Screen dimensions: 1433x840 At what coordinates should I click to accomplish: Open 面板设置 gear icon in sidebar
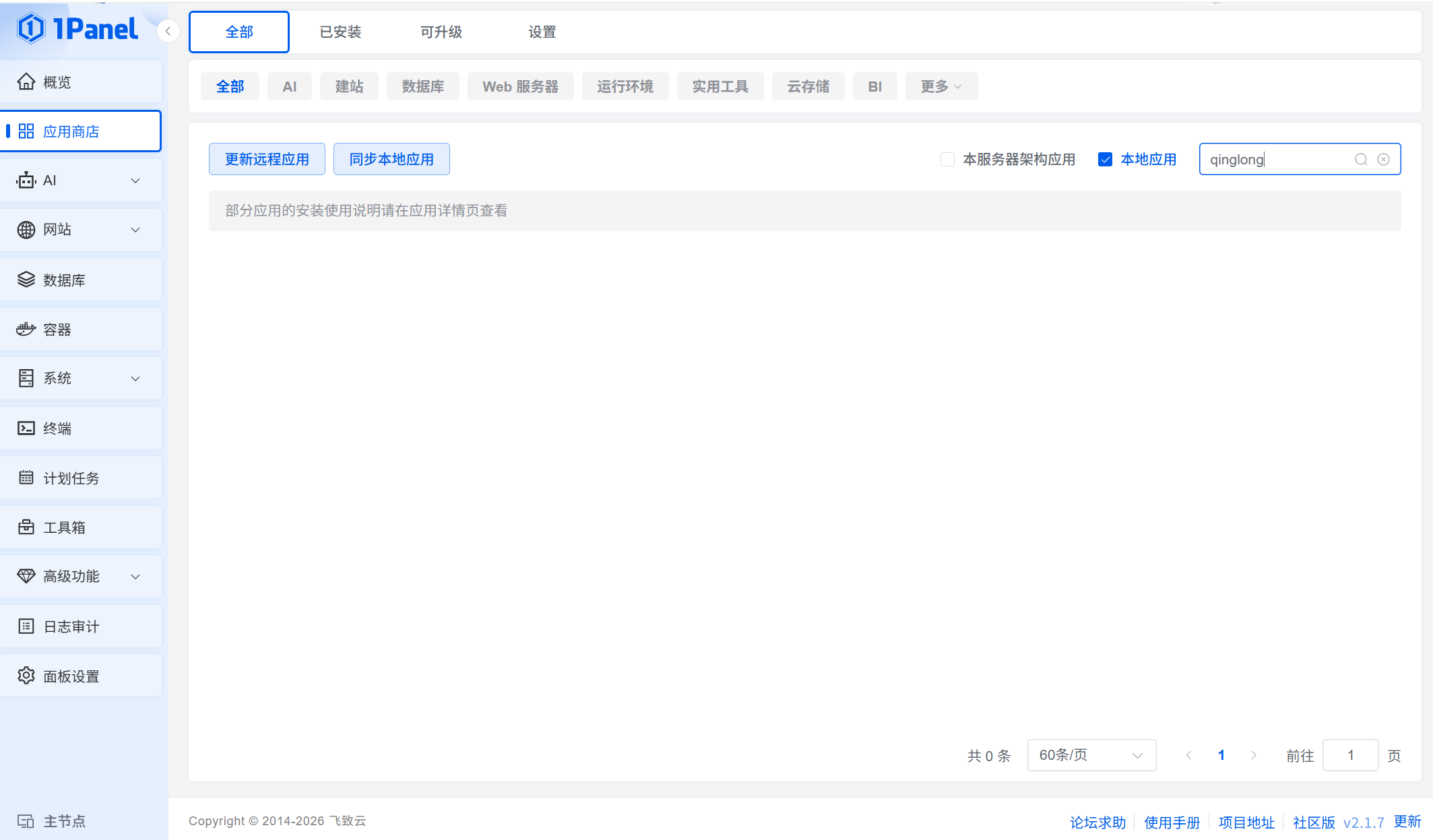coord(26,676)
